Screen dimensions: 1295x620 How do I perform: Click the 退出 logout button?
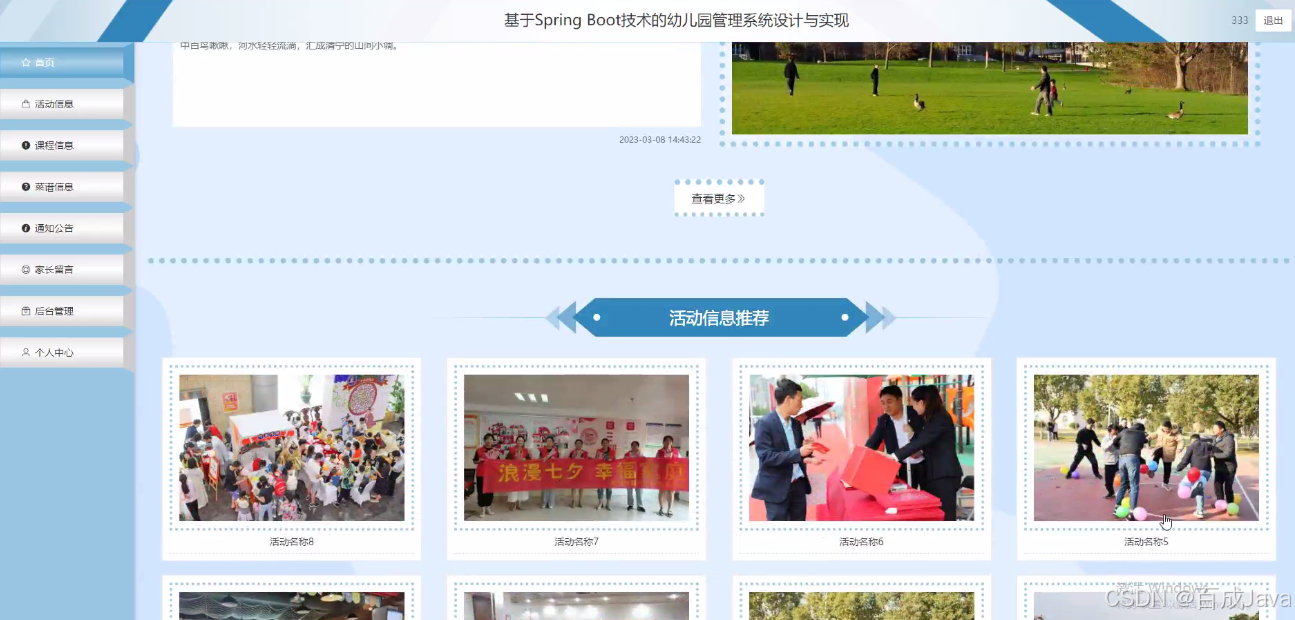pyautogui.click(x=1273, y=21)
